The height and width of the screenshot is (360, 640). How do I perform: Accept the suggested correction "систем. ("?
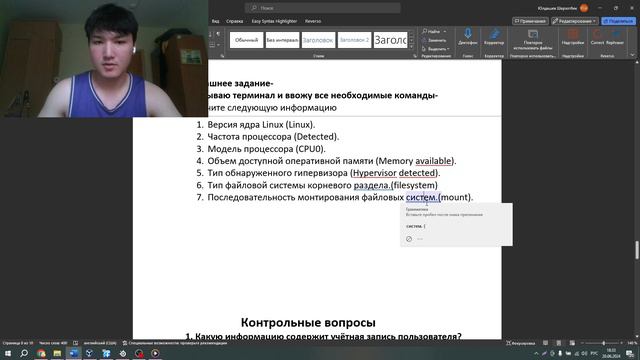coord(416,226)
